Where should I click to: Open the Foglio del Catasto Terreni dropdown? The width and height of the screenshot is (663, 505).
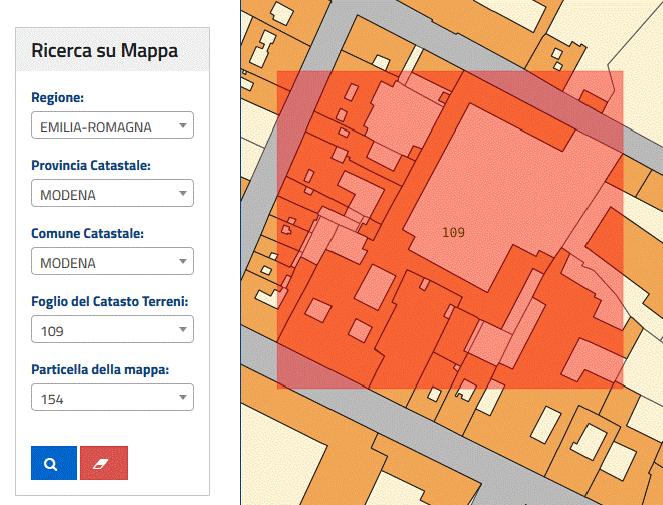(112, 329)
